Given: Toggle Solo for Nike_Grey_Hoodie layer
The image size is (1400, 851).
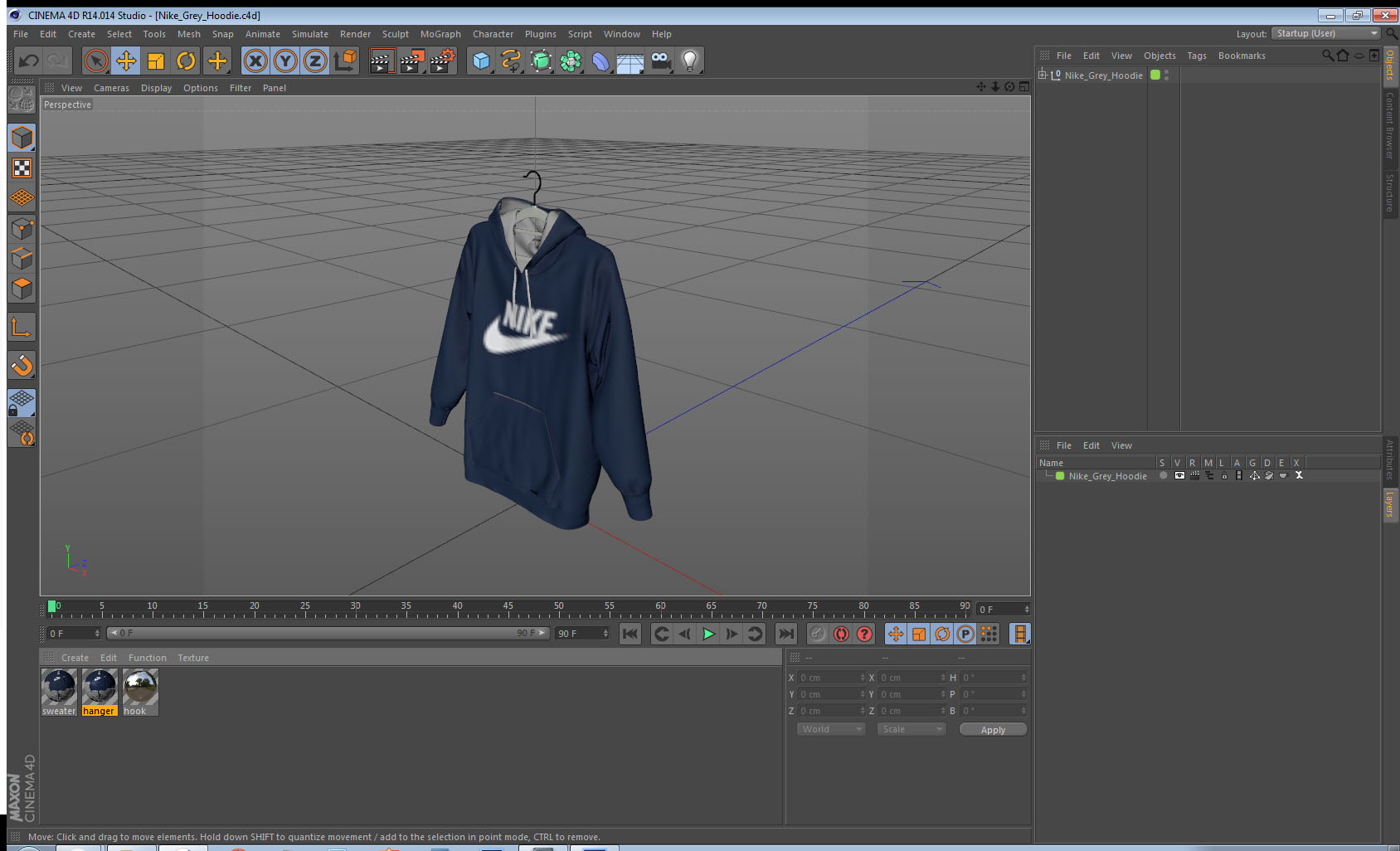Looking at the screenshot, I should [1163, 476].
